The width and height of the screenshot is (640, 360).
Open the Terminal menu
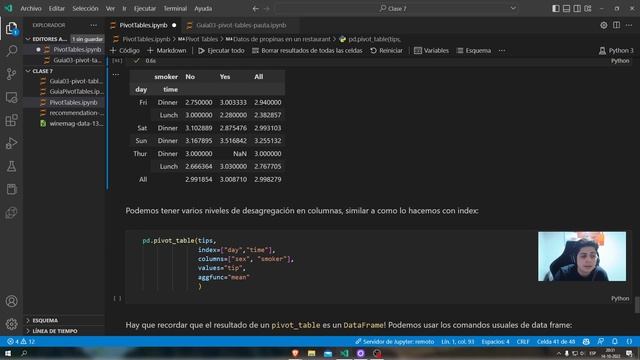pos(175,9)
